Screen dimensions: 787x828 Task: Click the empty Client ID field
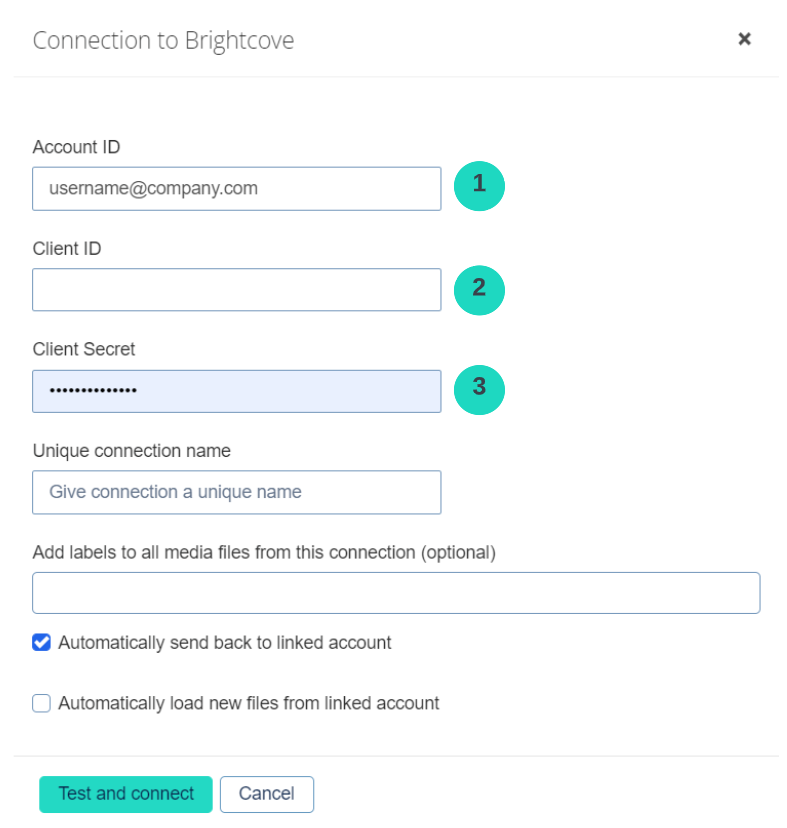click(x=236, y=290)
